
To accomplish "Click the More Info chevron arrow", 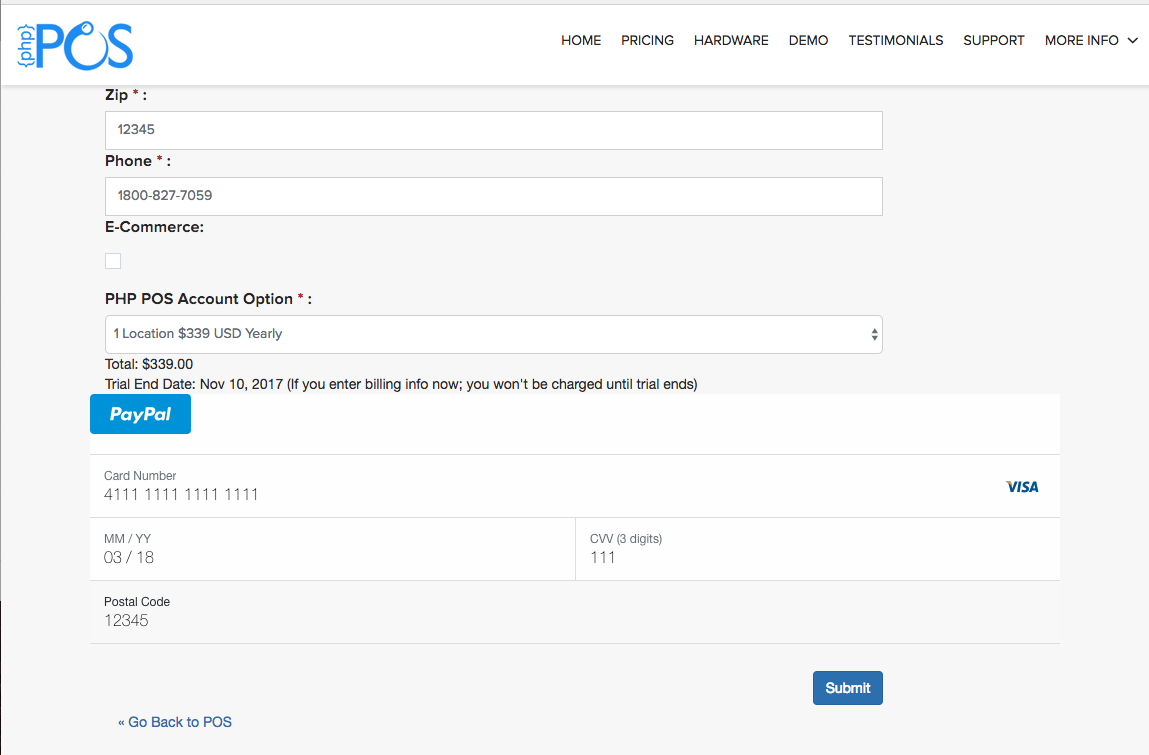I will [1133, 41].
